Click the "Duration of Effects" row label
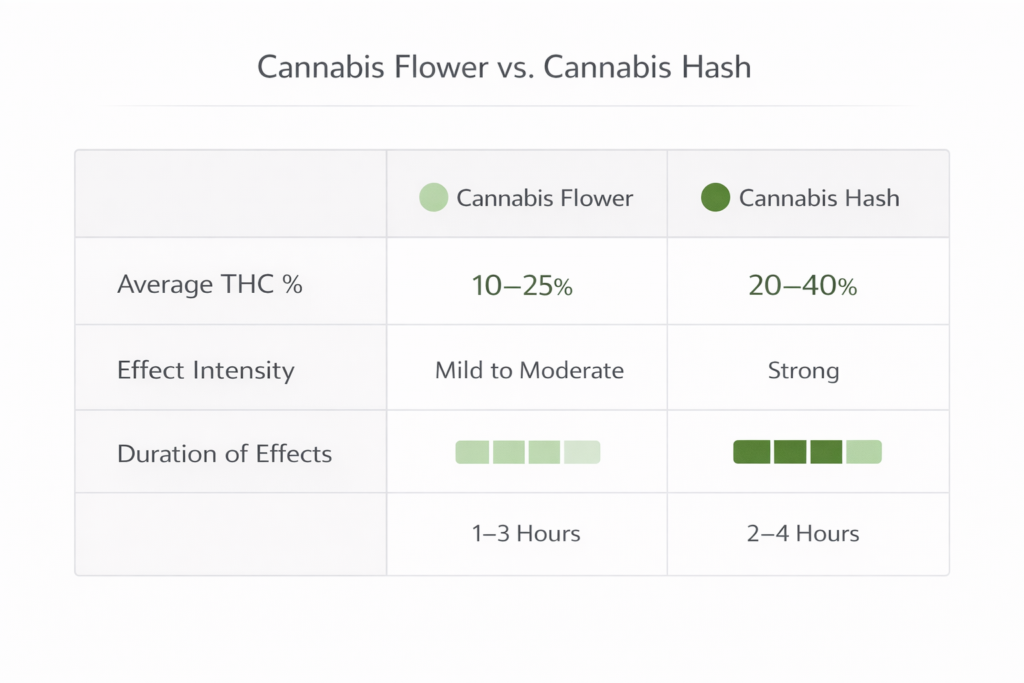The width and height of the screenshot is (1024, 683). [224, 454]
